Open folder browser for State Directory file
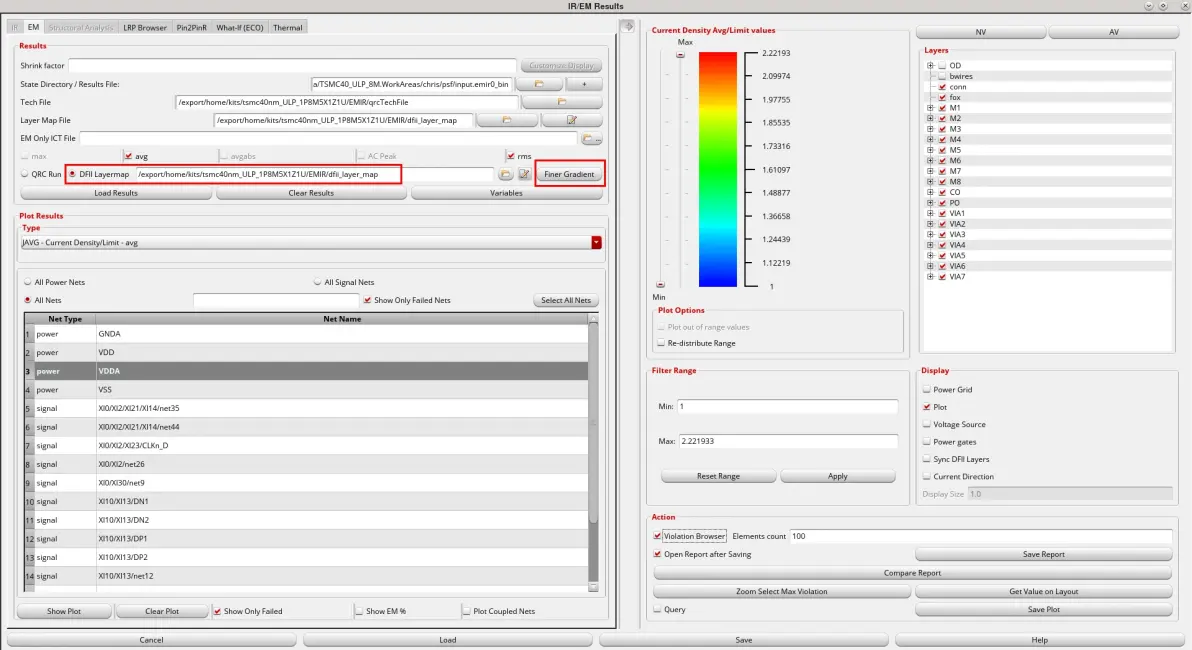Image resolution: width=1192 pixels, height=650 pixels. 539,84
